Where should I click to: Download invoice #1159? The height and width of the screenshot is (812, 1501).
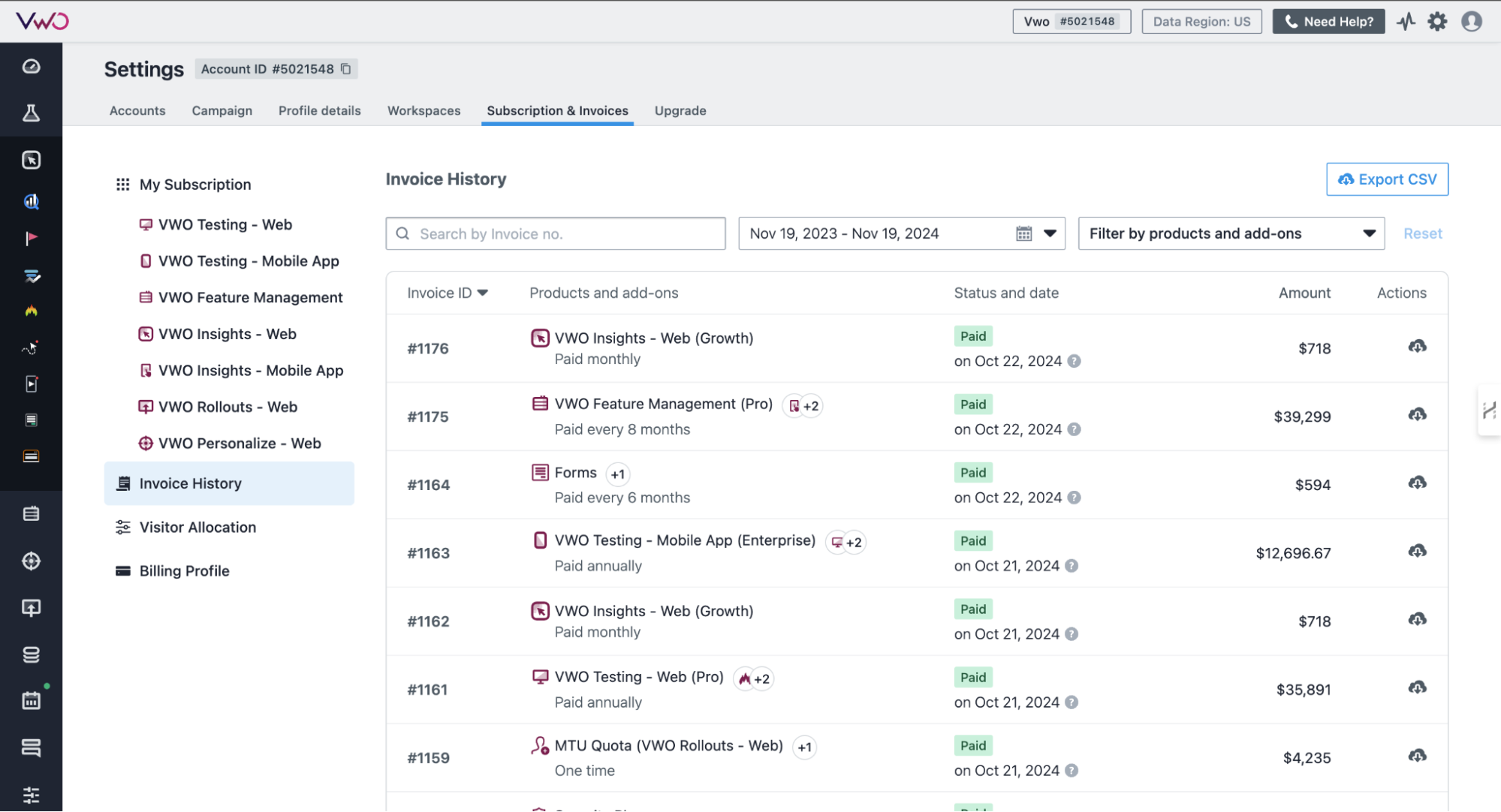pyautogui.click(x=1417, y=755)
